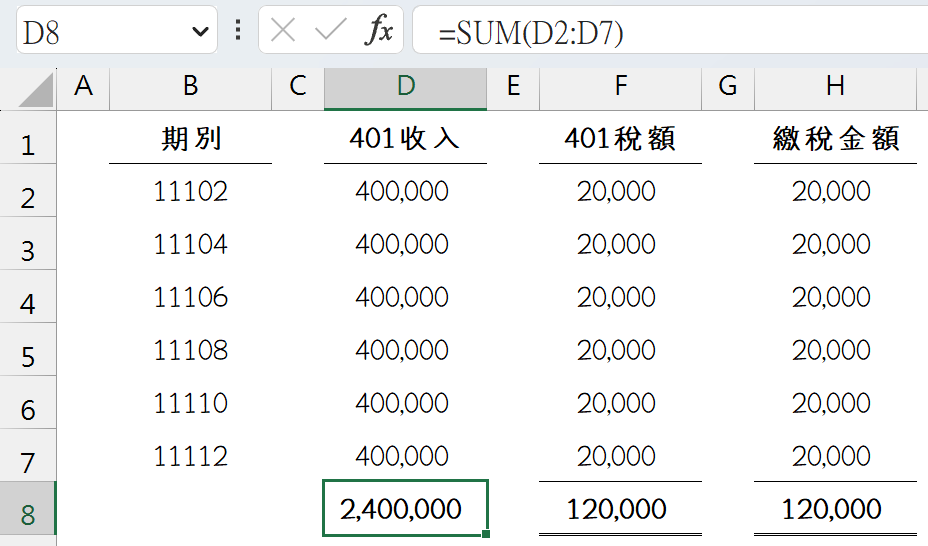
Task: Click the cell with header 401稅額
Action: tap(620, 138)
